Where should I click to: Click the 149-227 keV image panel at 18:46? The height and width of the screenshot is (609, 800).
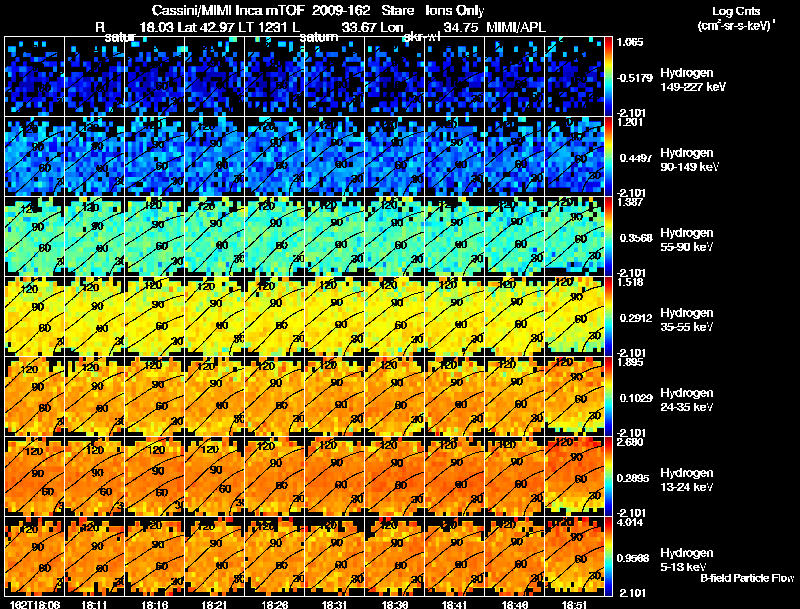click(515, 77)
